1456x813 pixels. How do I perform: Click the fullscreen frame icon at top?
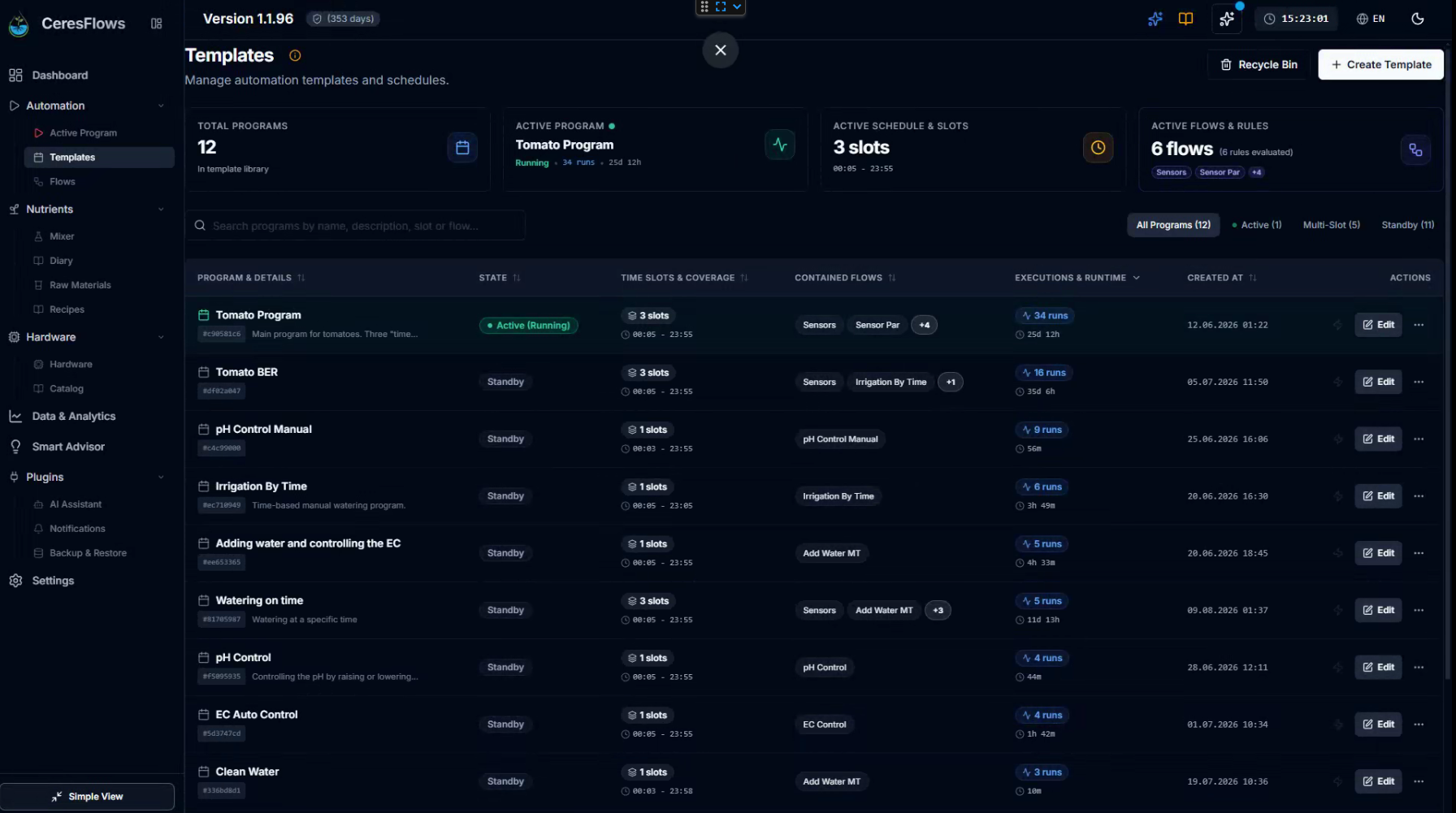[x=721, y=6]
